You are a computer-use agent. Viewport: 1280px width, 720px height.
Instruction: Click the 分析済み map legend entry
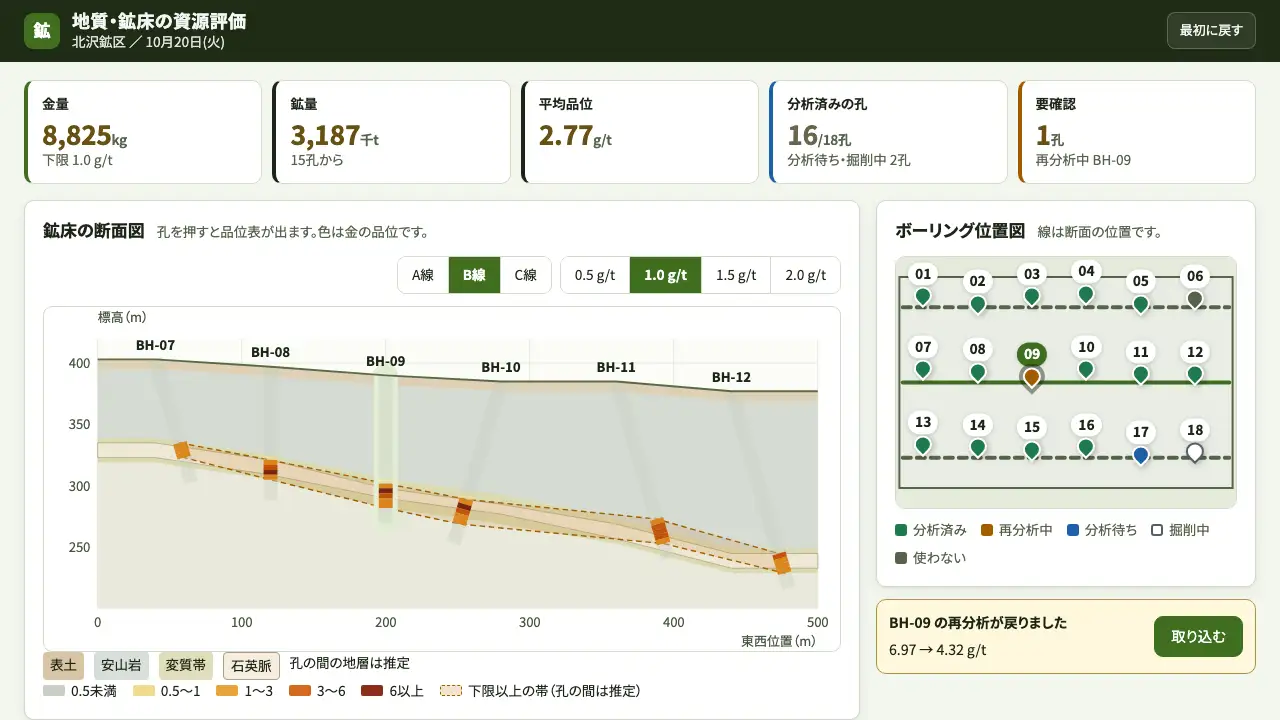[x=931, y=530]
